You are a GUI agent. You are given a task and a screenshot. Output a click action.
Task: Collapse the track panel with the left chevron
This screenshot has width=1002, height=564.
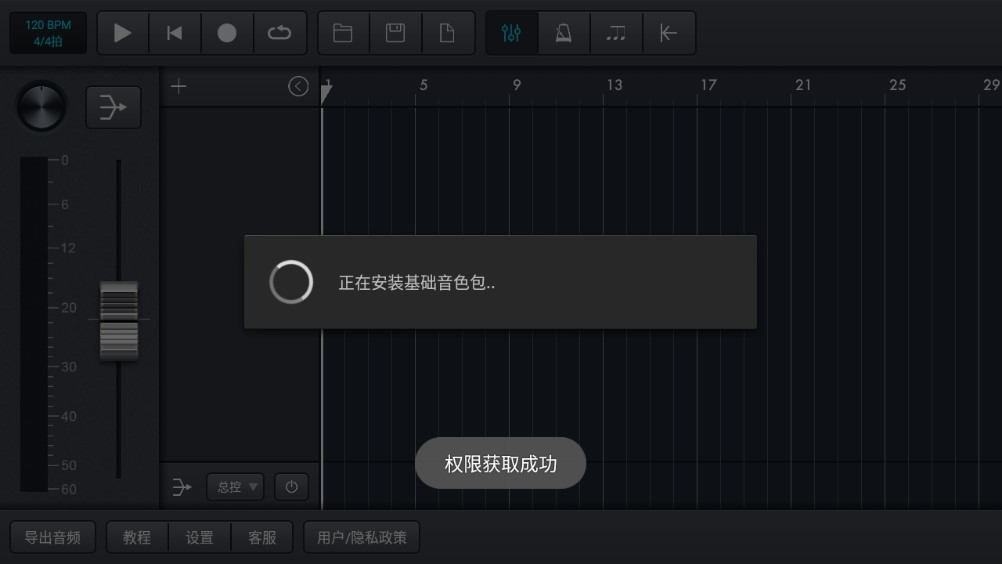tap(298, 86)
